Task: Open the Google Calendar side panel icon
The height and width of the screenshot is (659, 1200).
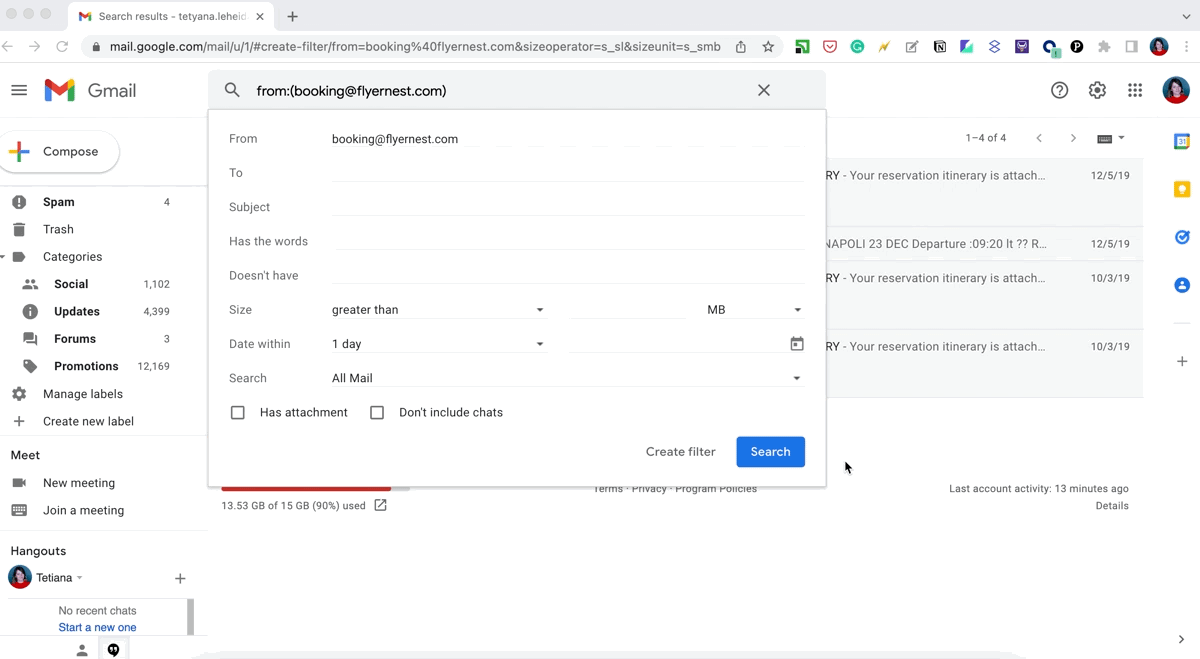Action: point(1182,142)
